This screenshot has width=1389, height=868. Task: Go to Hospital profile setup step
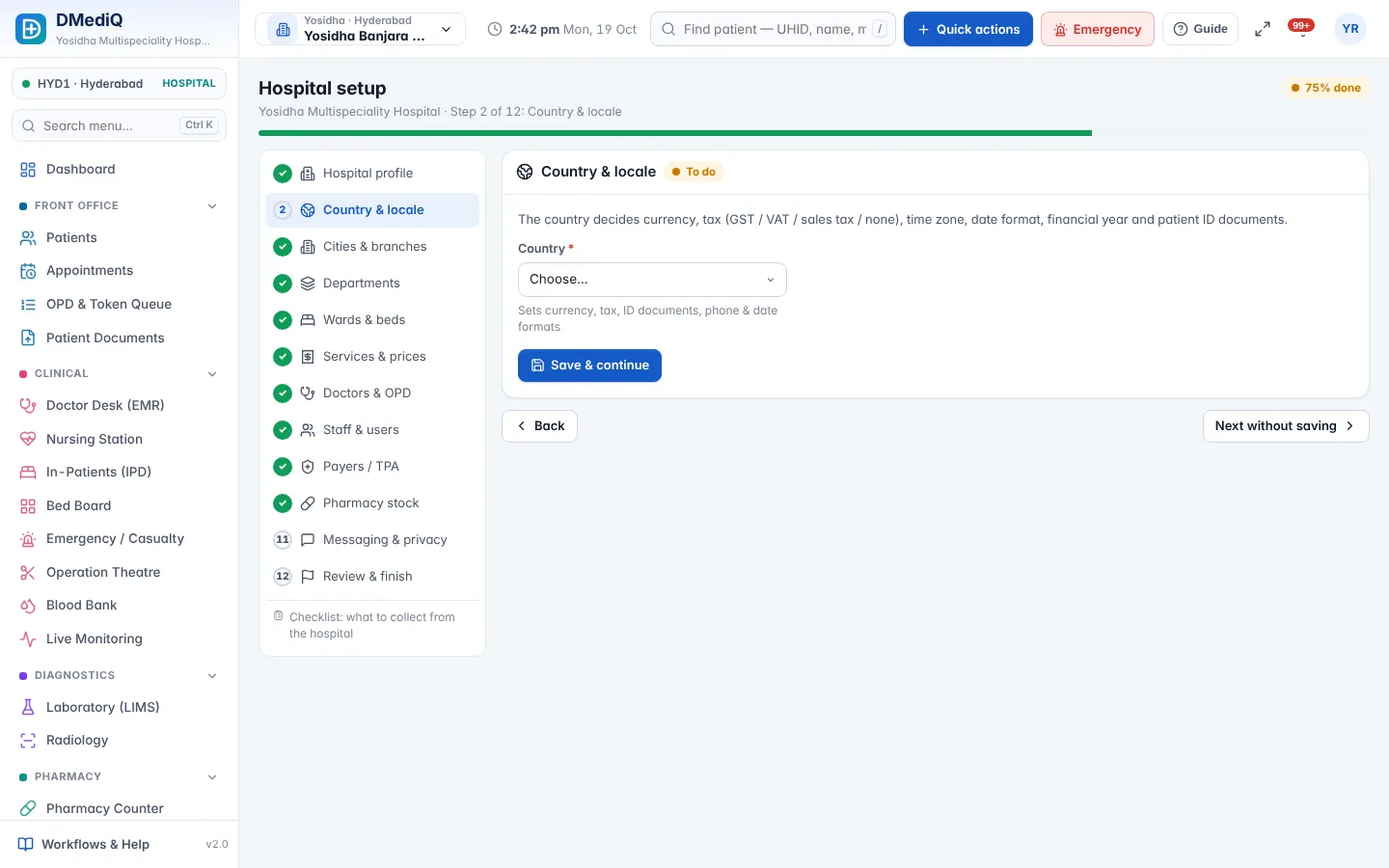(372, 174)
